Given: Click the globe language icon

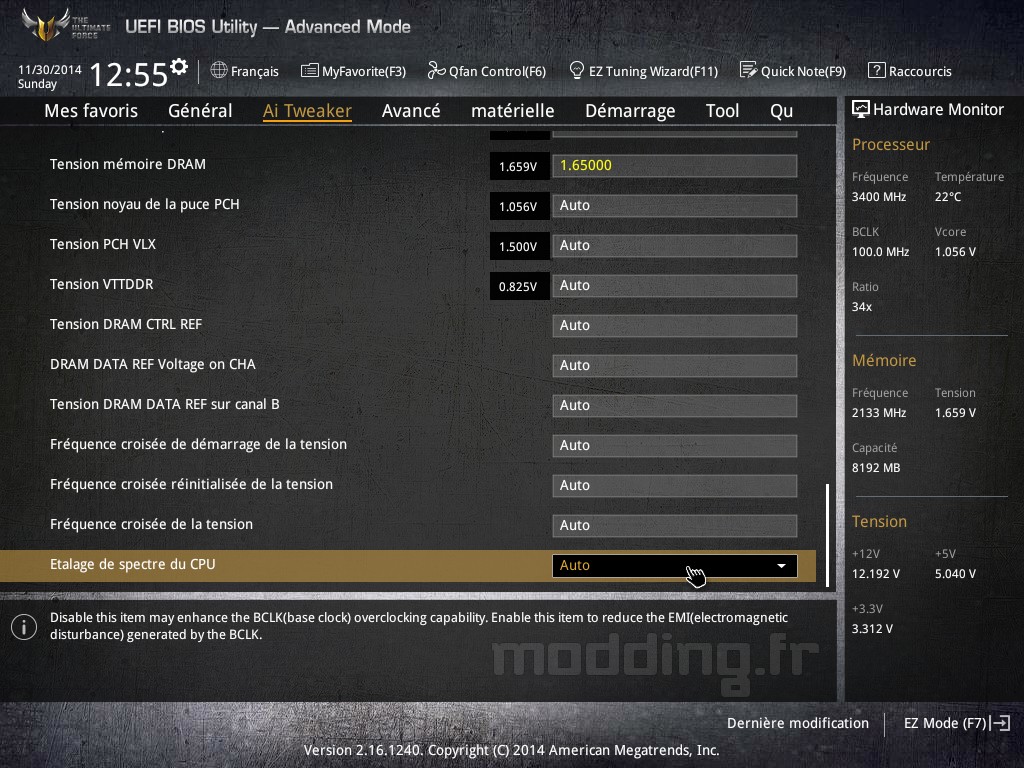Looking at the screenshot, I should pyautogui.click(x=219, y=70).
